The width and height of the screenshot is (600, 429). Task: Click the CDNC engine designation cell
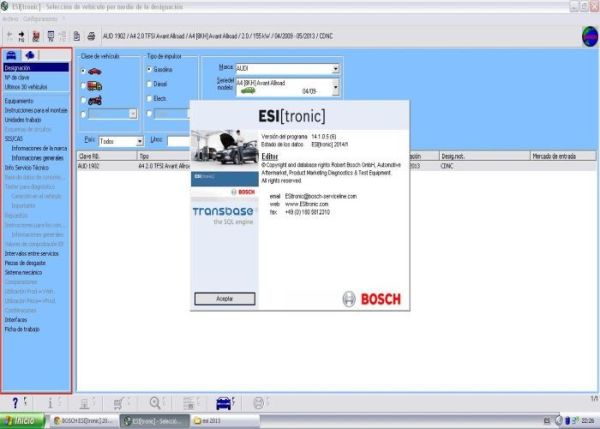447,166
